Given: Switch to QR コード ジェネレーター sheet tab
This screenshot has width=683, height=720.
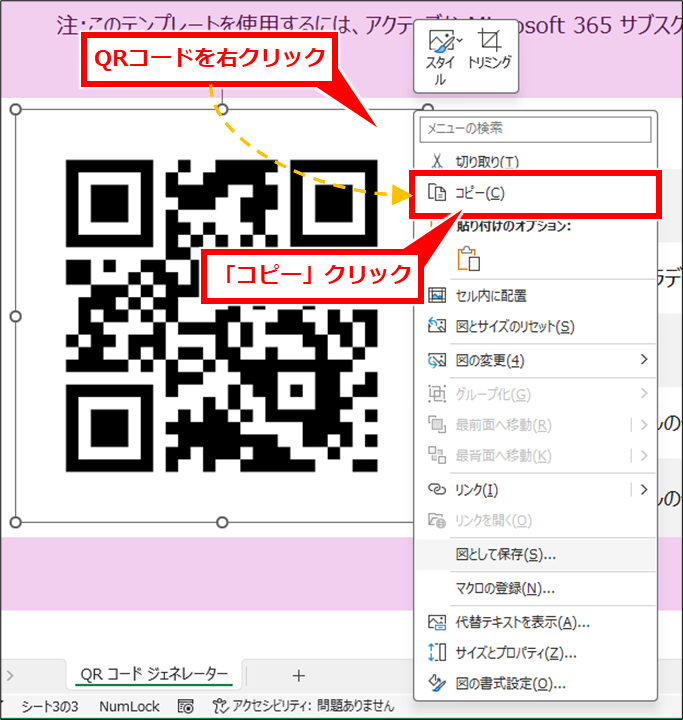Looking at the screenshot, I should 154,675.
